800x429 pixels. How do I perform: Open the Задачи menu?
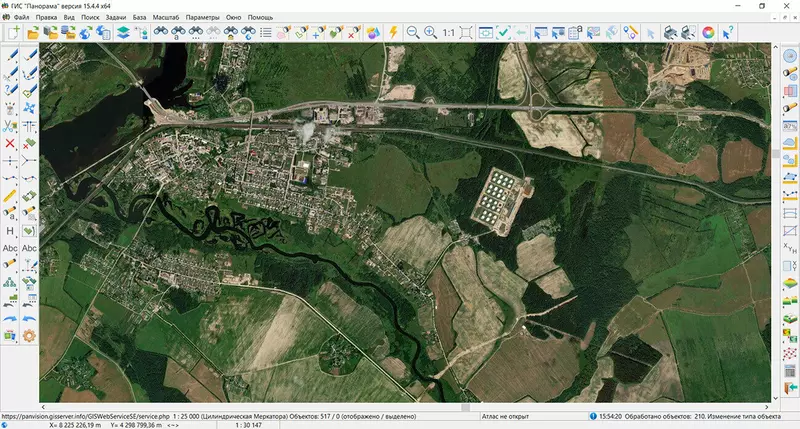115,18
